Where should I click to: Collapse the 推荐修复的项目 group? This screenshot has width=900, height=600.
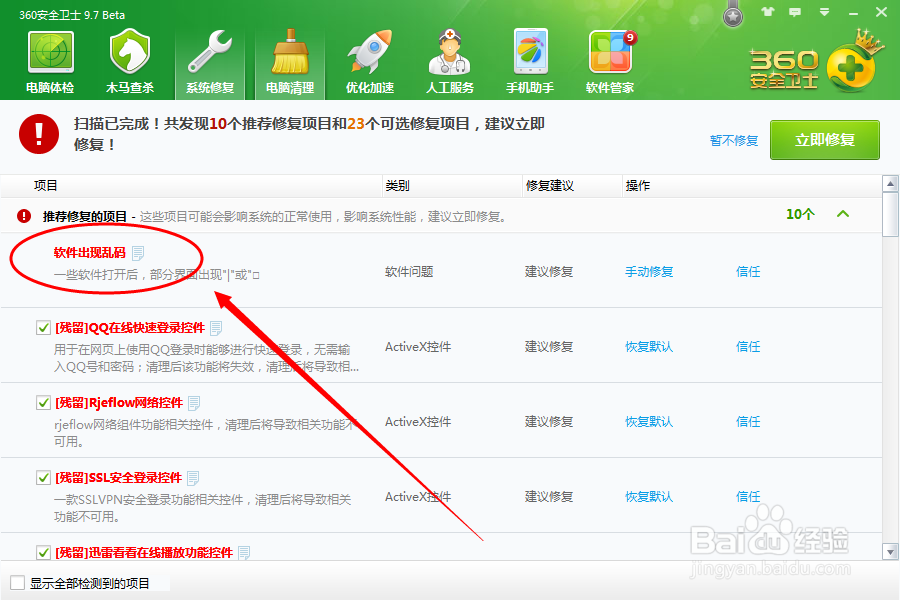tap(843, 214)
